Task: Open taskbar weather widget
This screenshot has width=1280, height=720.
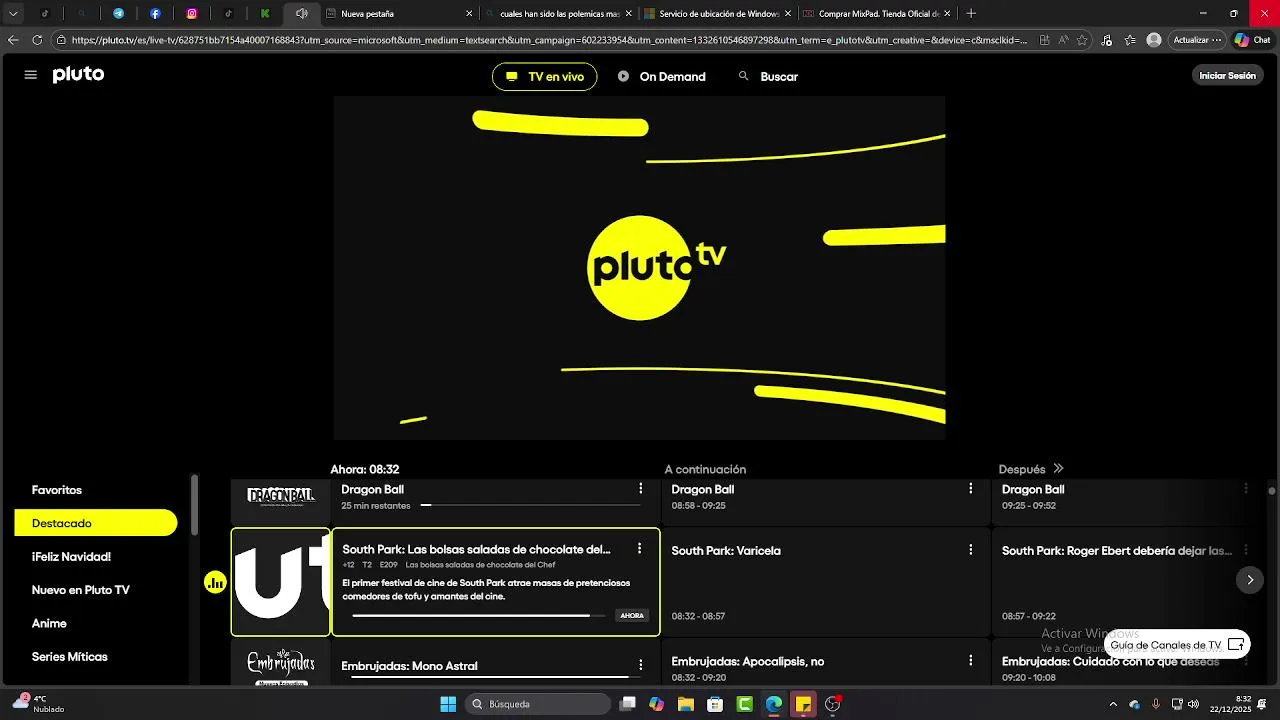Action: point(38,703)
